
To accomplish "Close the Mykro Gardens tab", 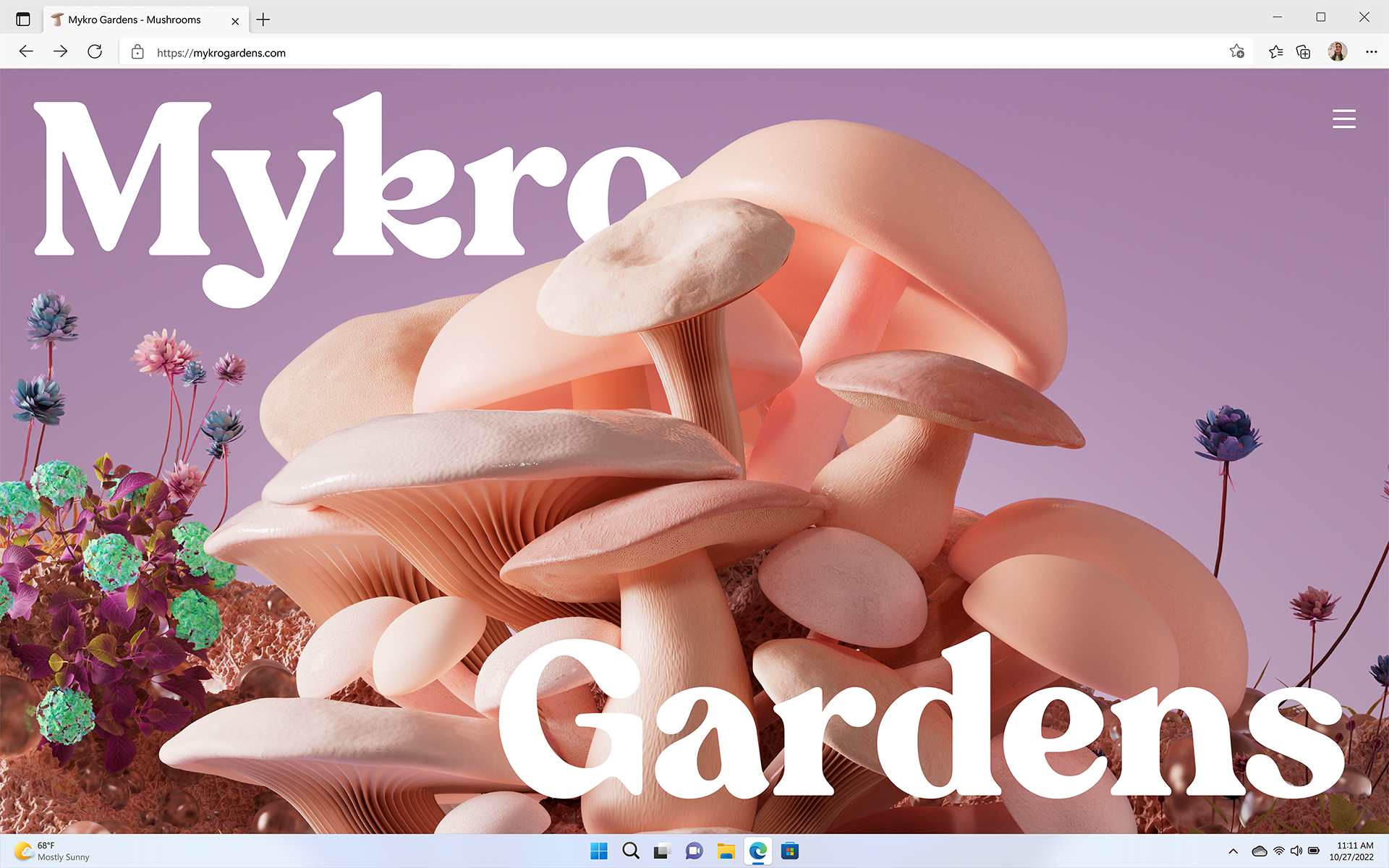I will pos(235,21).
